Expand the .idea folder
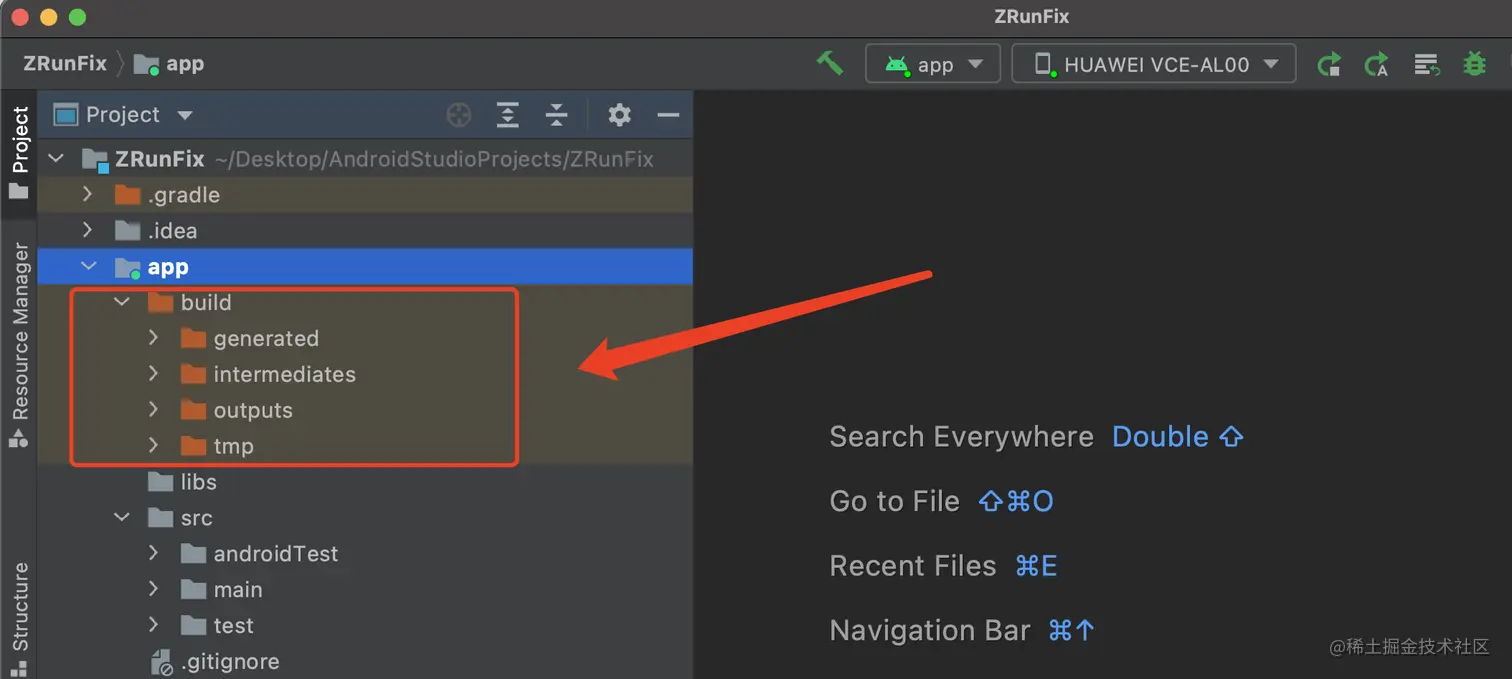Viewport: 1512px width, 679px height. (87, 230)
